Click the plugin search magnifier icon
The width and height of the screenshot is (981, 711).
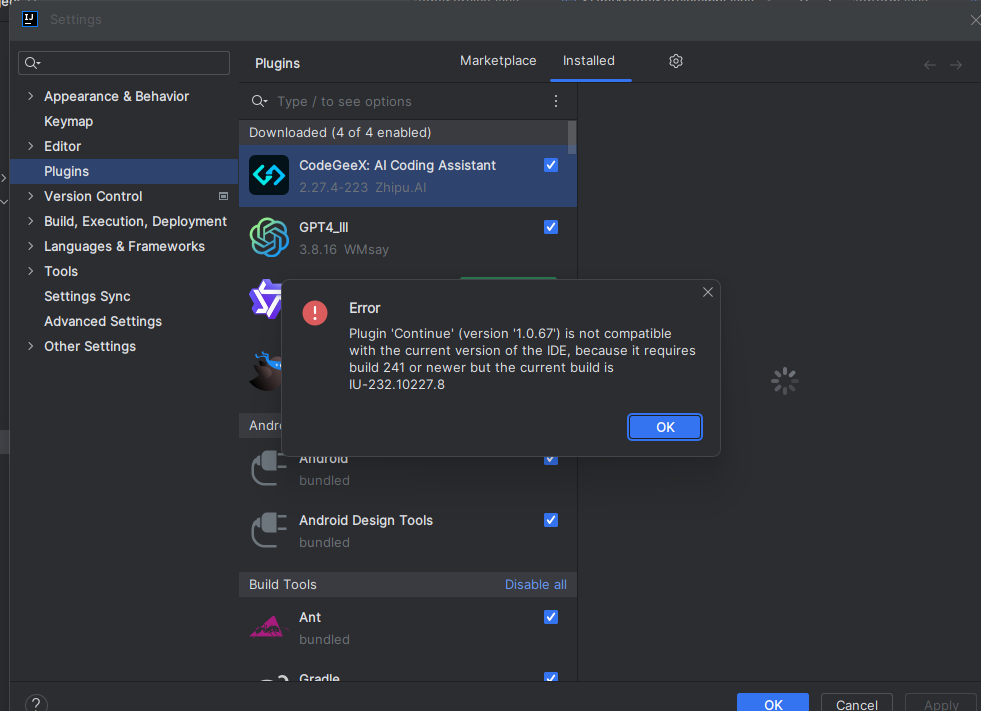(259, 101)
